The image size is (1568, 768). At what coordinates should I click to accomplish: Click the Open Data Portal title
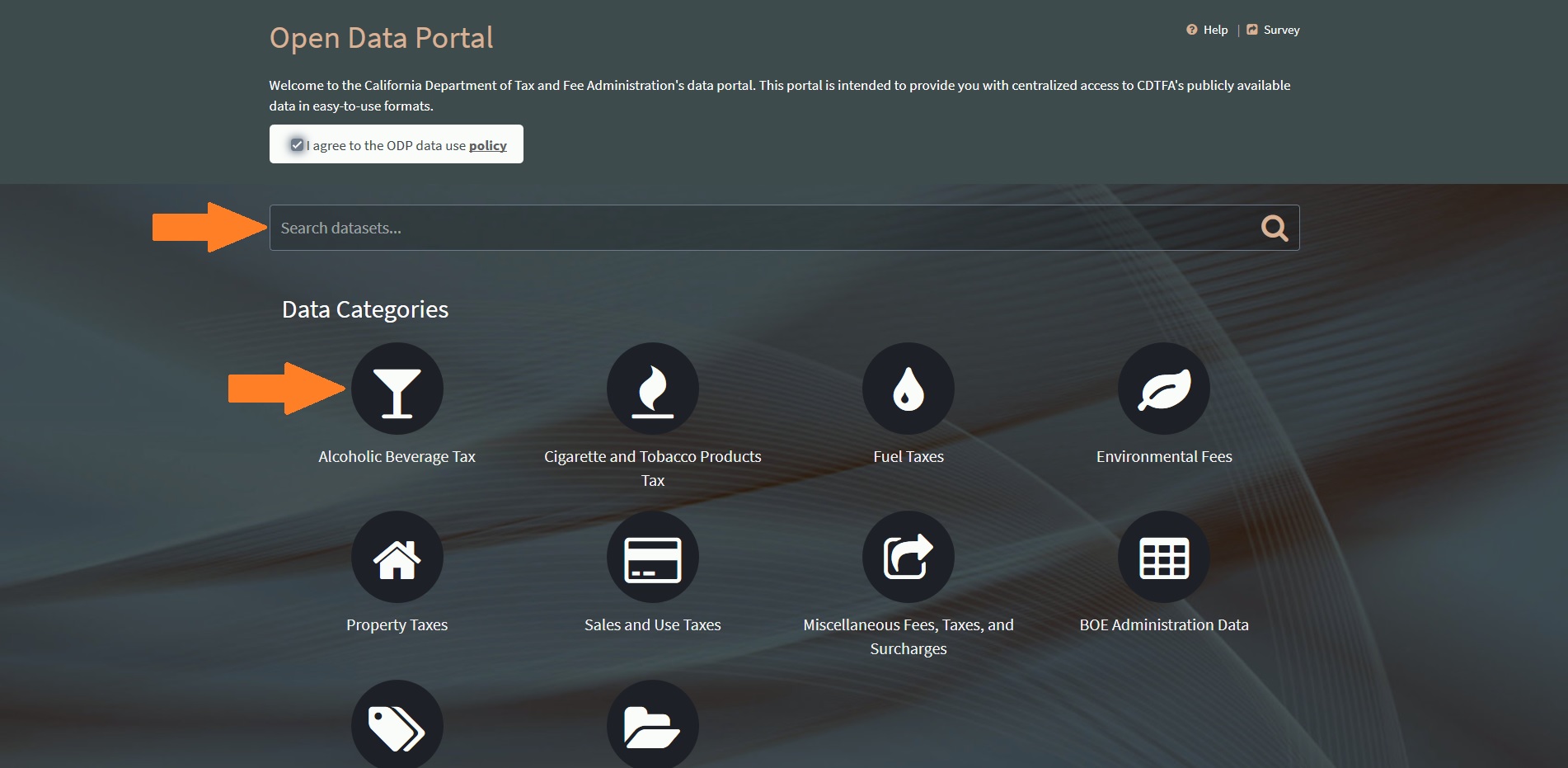(381, 38)
